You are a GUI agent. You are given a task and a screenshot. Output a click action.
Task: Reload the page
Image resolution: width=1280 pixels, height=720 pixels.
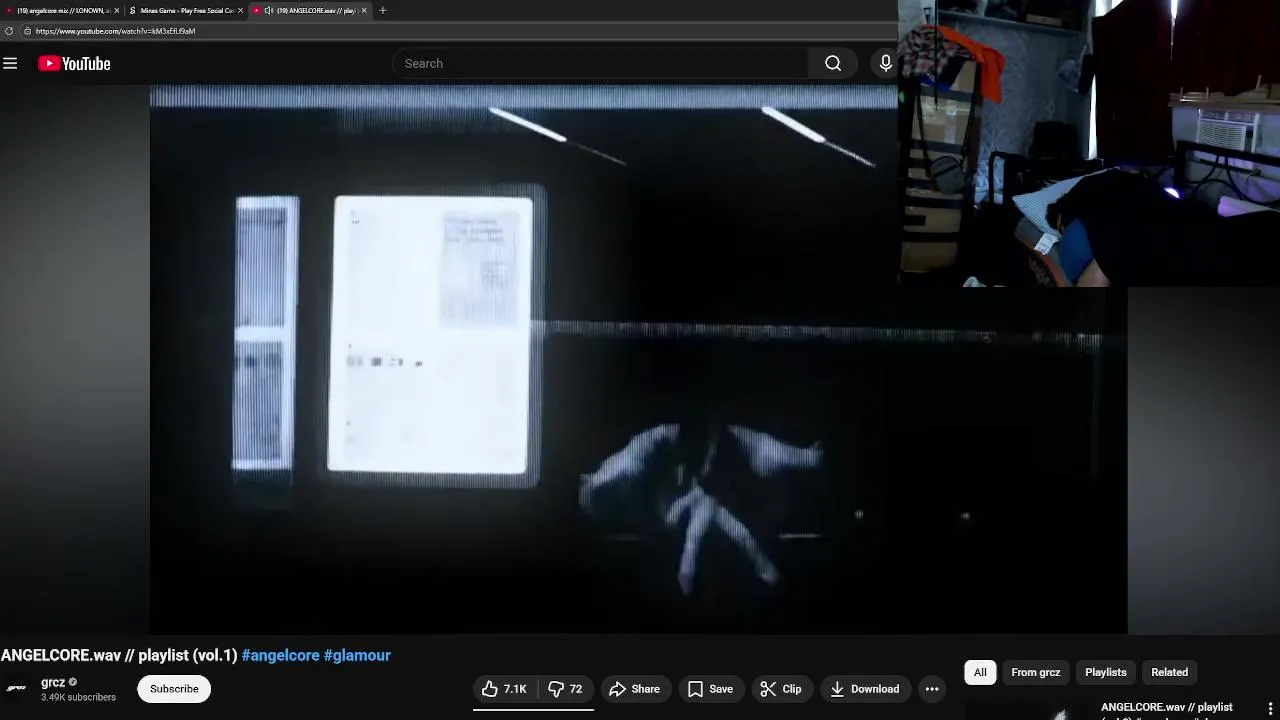point(9,31)
